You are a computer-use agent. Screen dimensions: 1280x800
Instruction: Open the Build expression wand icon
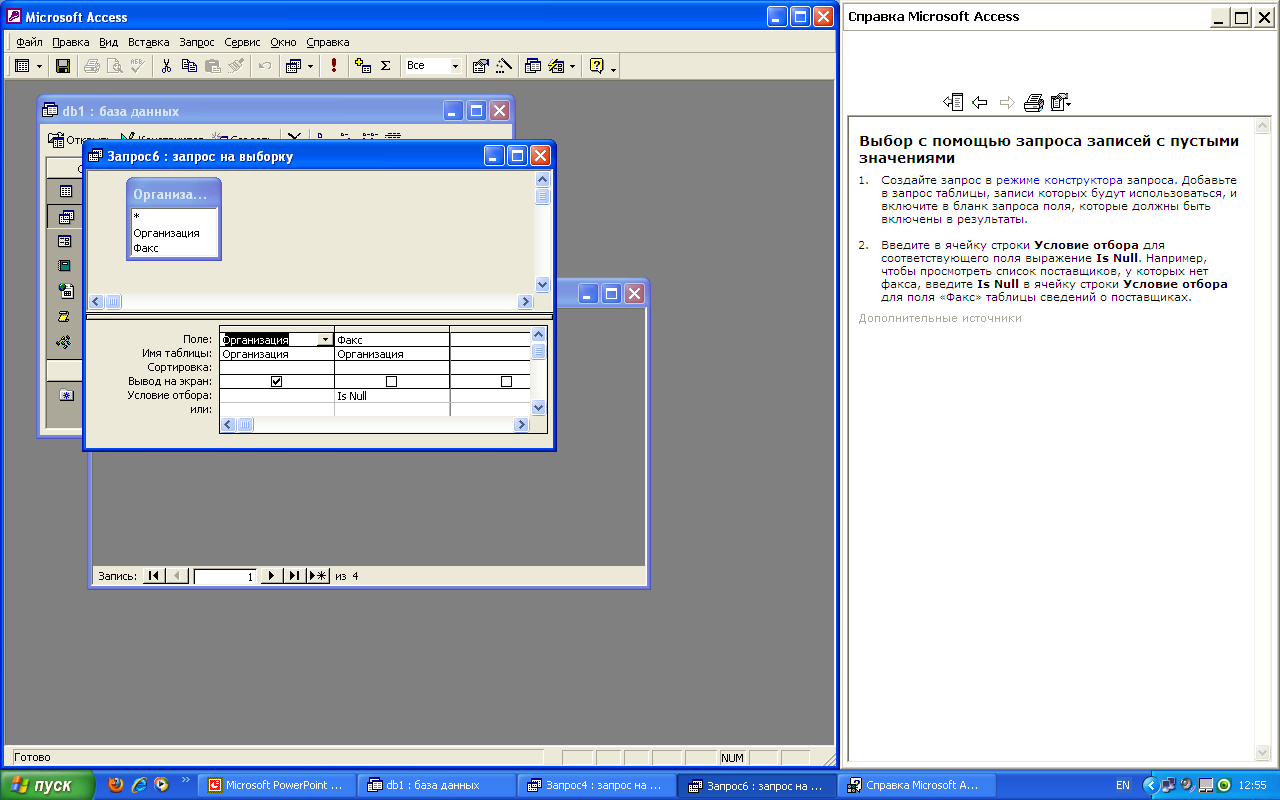pyautogui.click(x=503, y=66)
